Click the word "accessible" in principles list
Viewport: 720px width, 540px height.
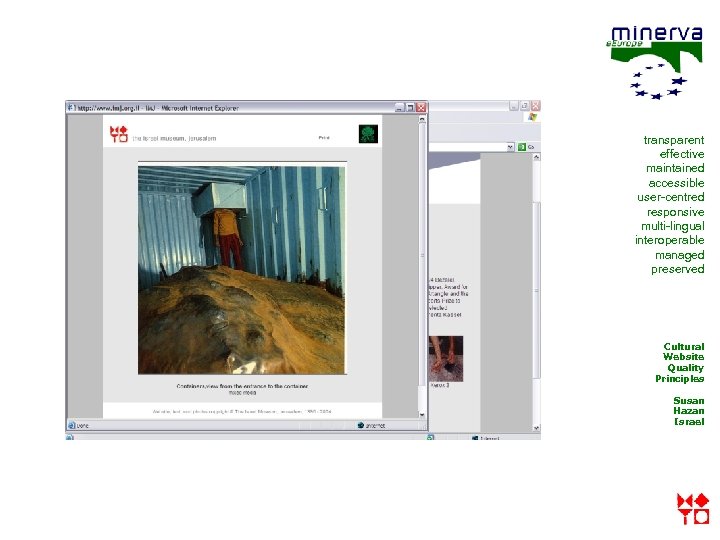[676, 183]
